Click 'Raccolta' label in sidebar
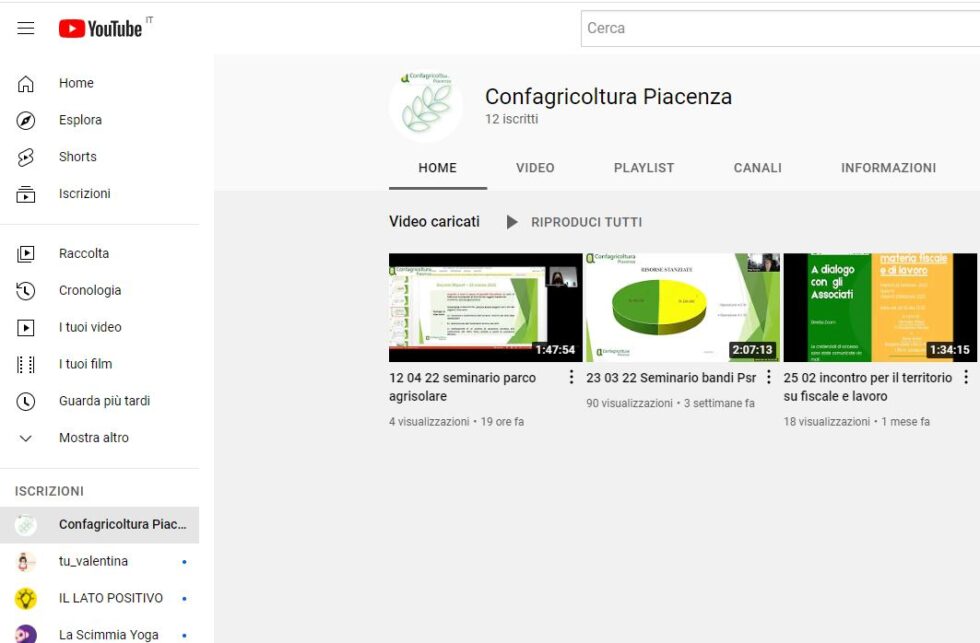This screenshot has height=643, width=980. point(84,254)
